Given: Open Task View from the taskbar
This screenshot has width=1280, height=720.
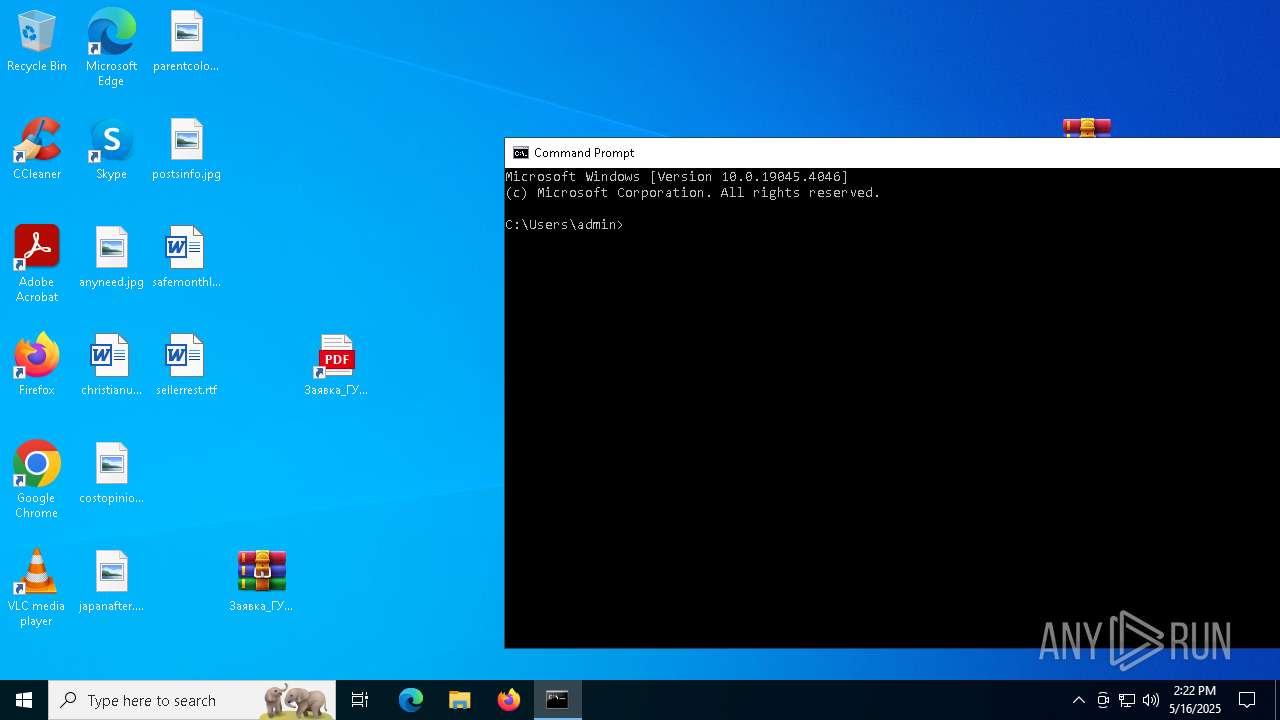Looking at the screenshot, I should coord(360,700).
